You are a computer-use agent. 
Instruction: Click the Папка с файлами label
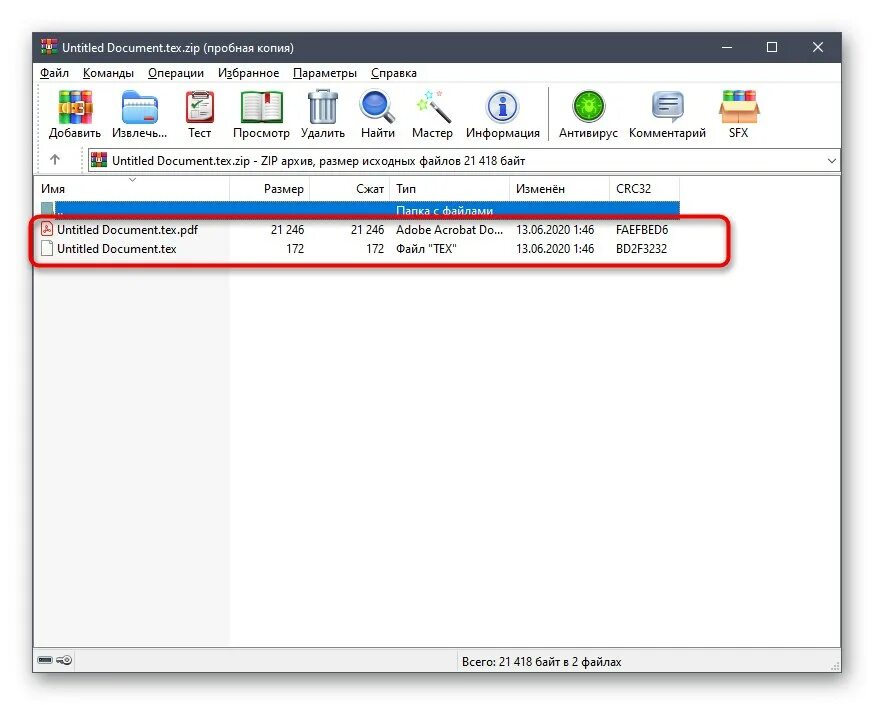[444, 211]
